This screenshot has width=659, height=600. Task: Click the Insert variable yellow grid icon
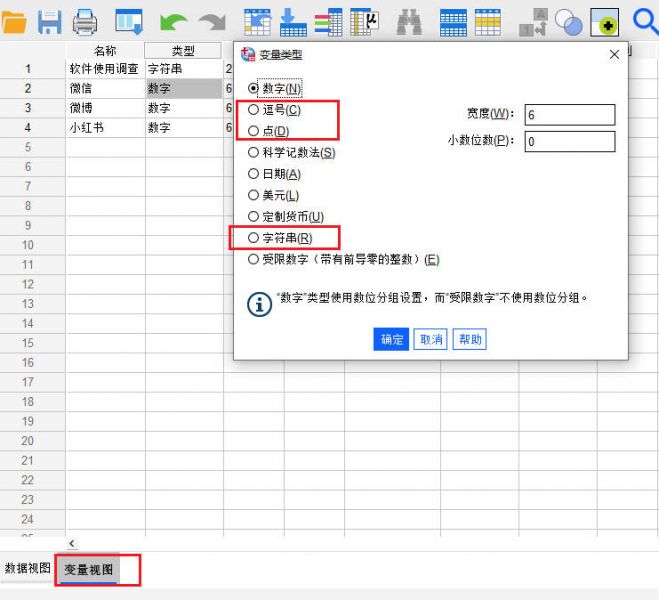tap(488, 23)
